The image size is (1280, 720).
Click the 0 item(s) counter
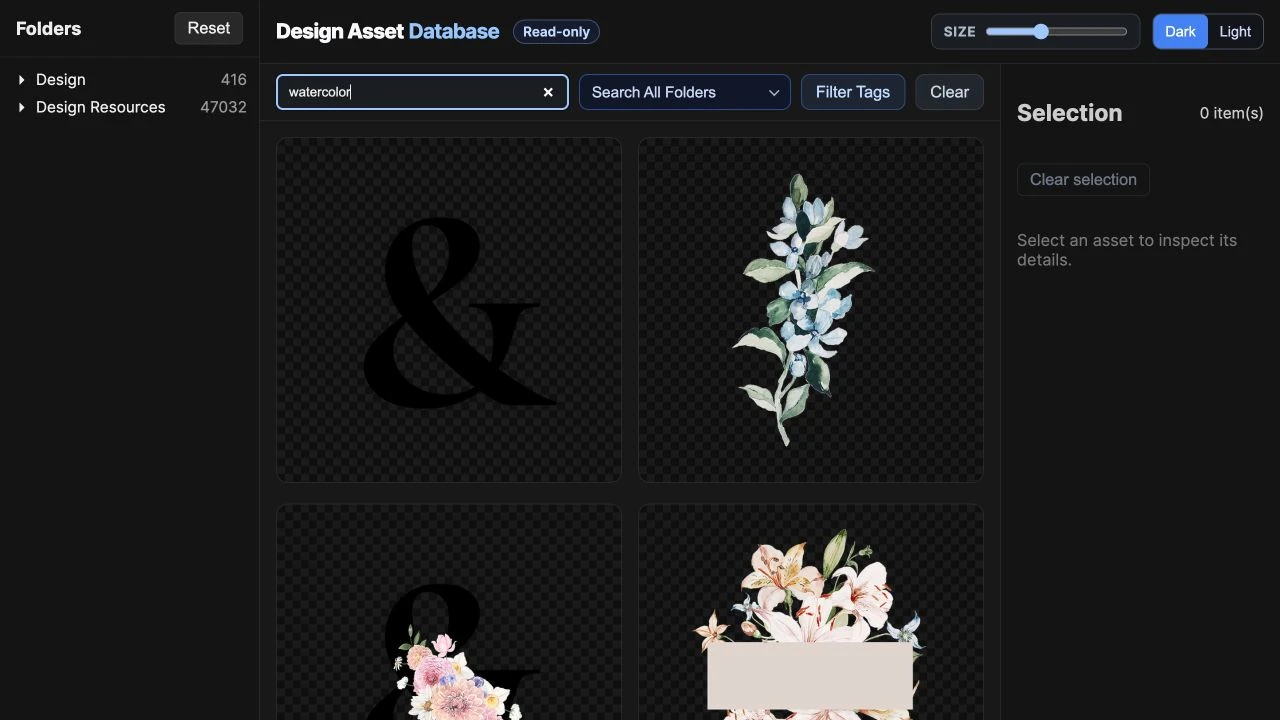[1231, 113]
